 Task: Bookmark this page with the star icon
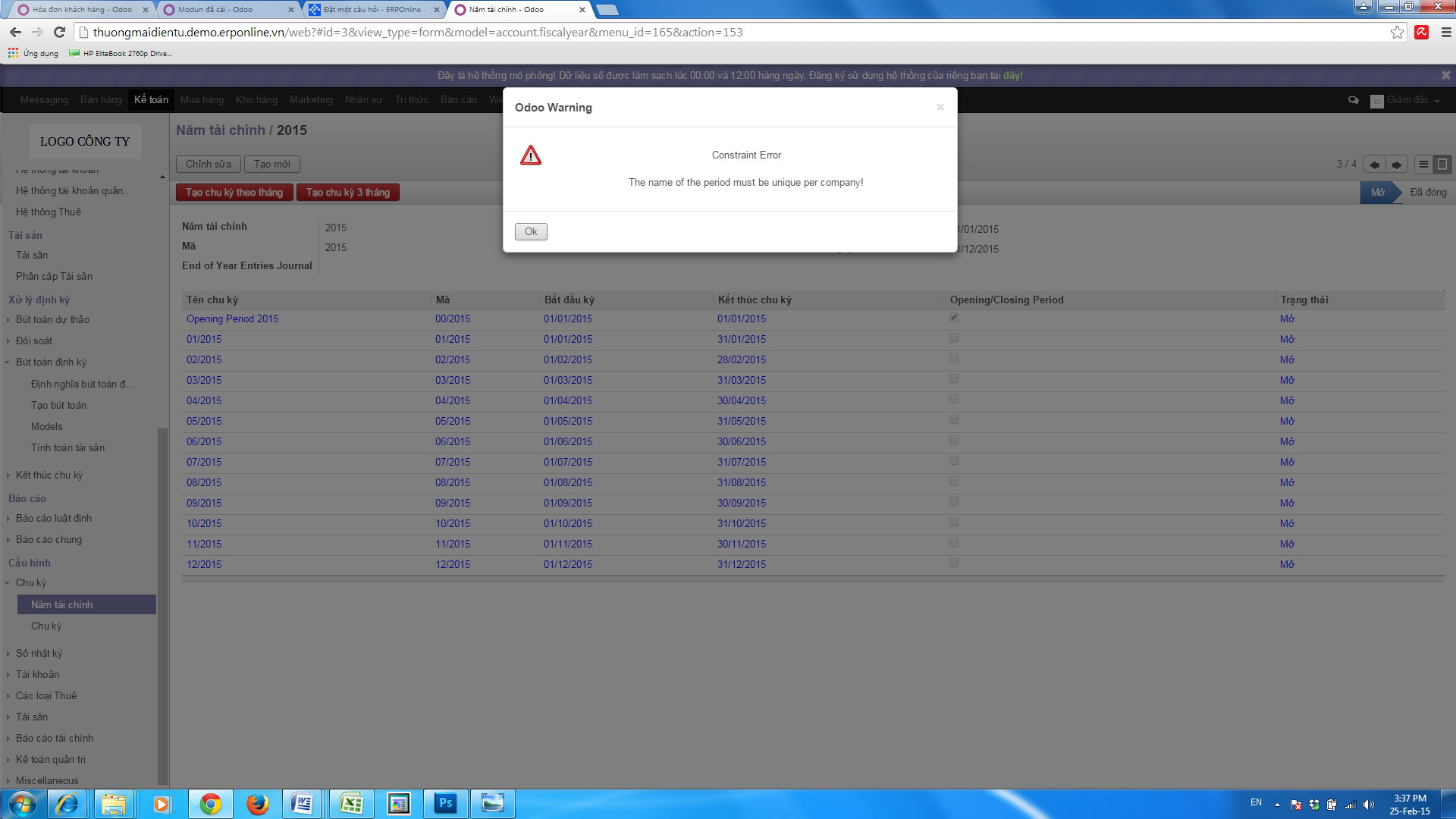coord(1397,32)
